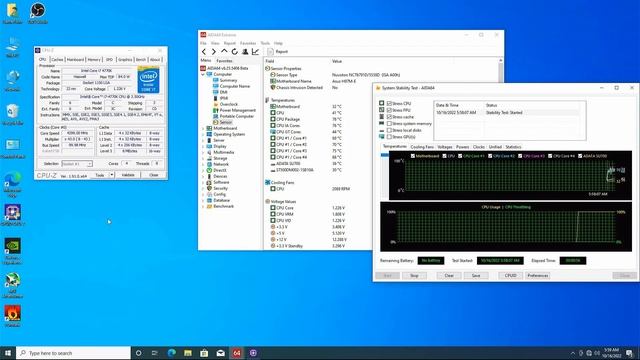Open Task View on the taskbar
The width and height of the screenshot is (640, 360).
pos(155,353)
